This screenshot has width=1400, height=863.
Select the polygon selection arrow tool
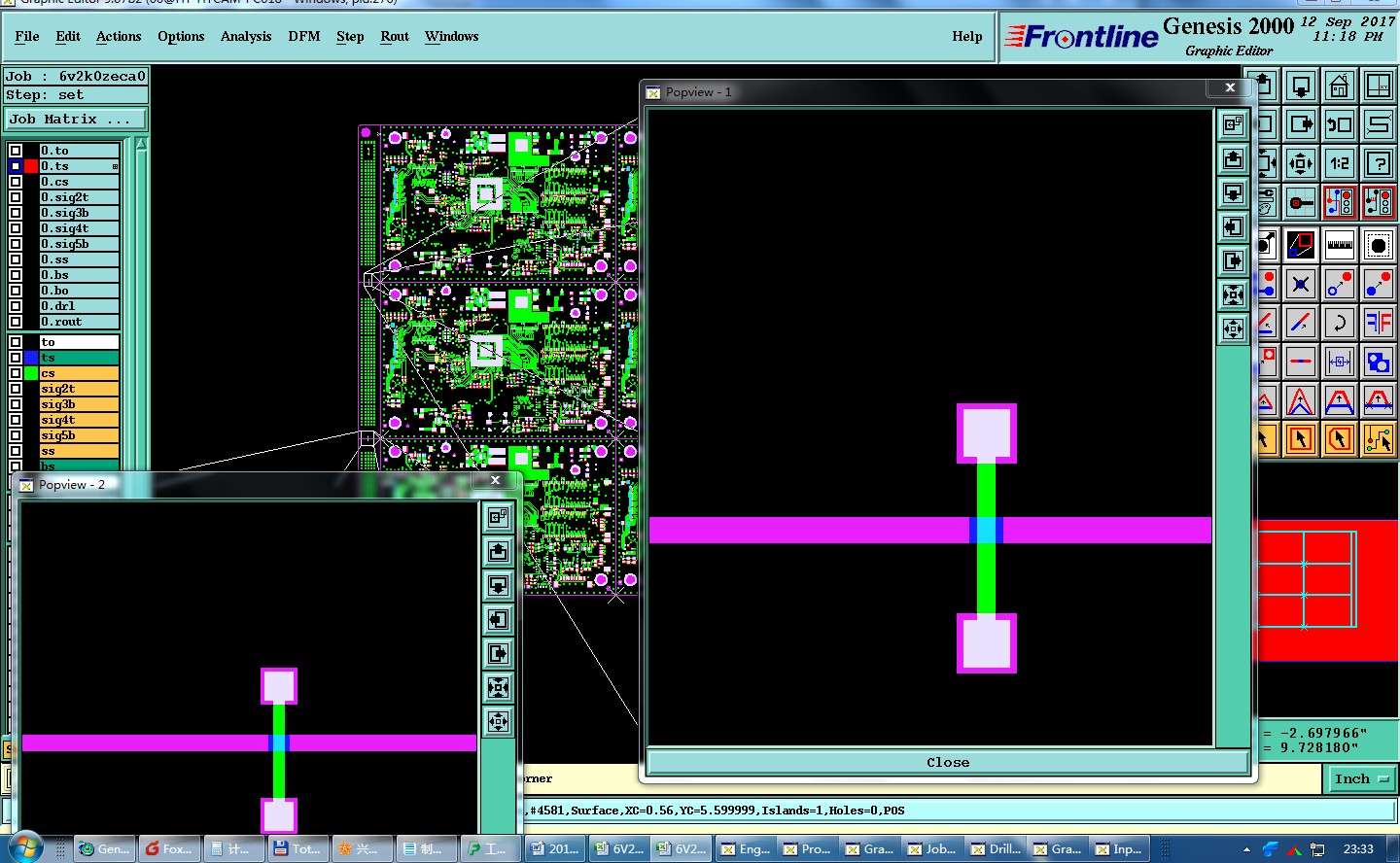pos(1340,439)
